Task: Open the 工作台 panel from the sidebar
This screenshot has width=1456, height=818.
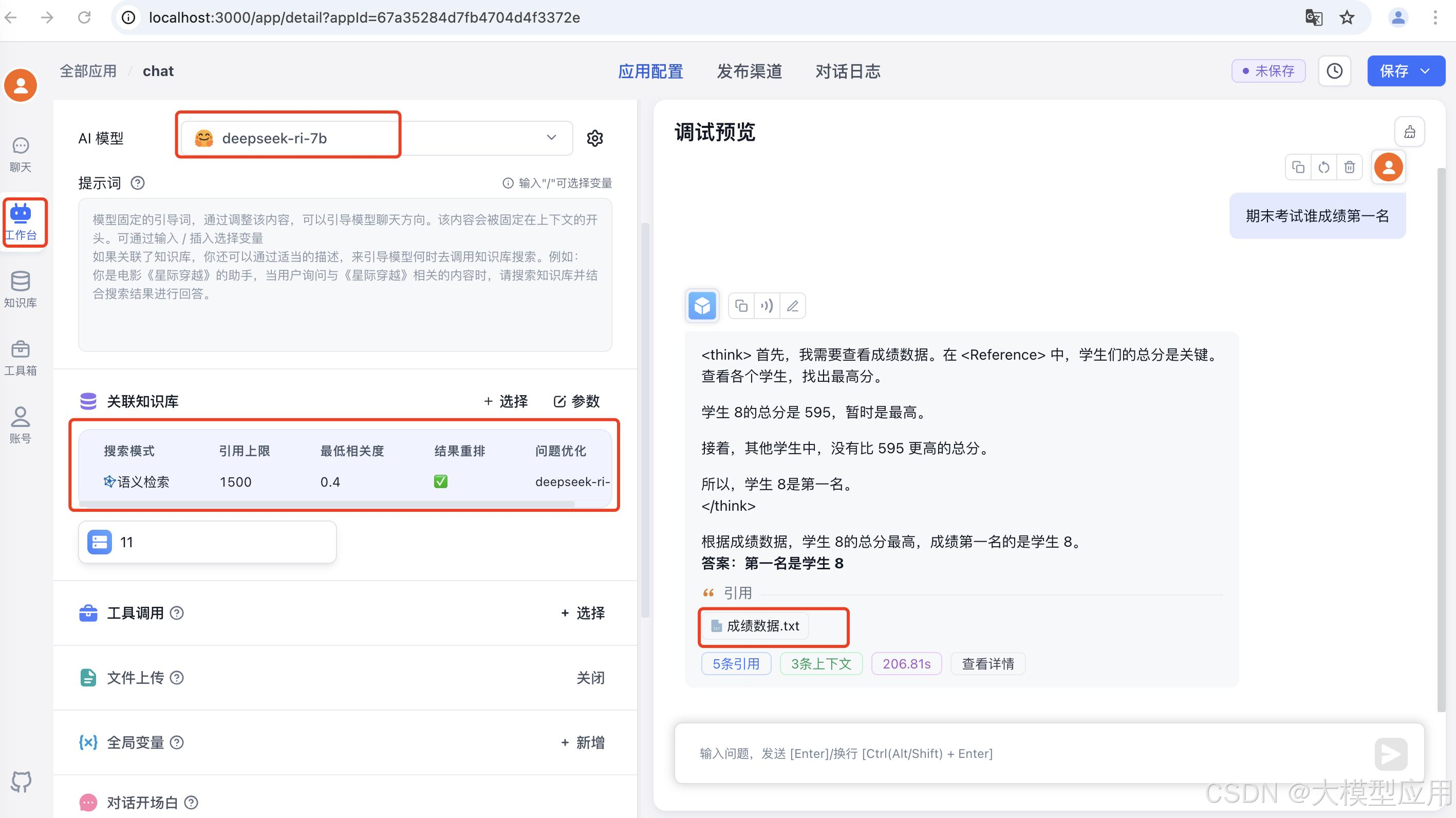Action: tap(22, 222)
